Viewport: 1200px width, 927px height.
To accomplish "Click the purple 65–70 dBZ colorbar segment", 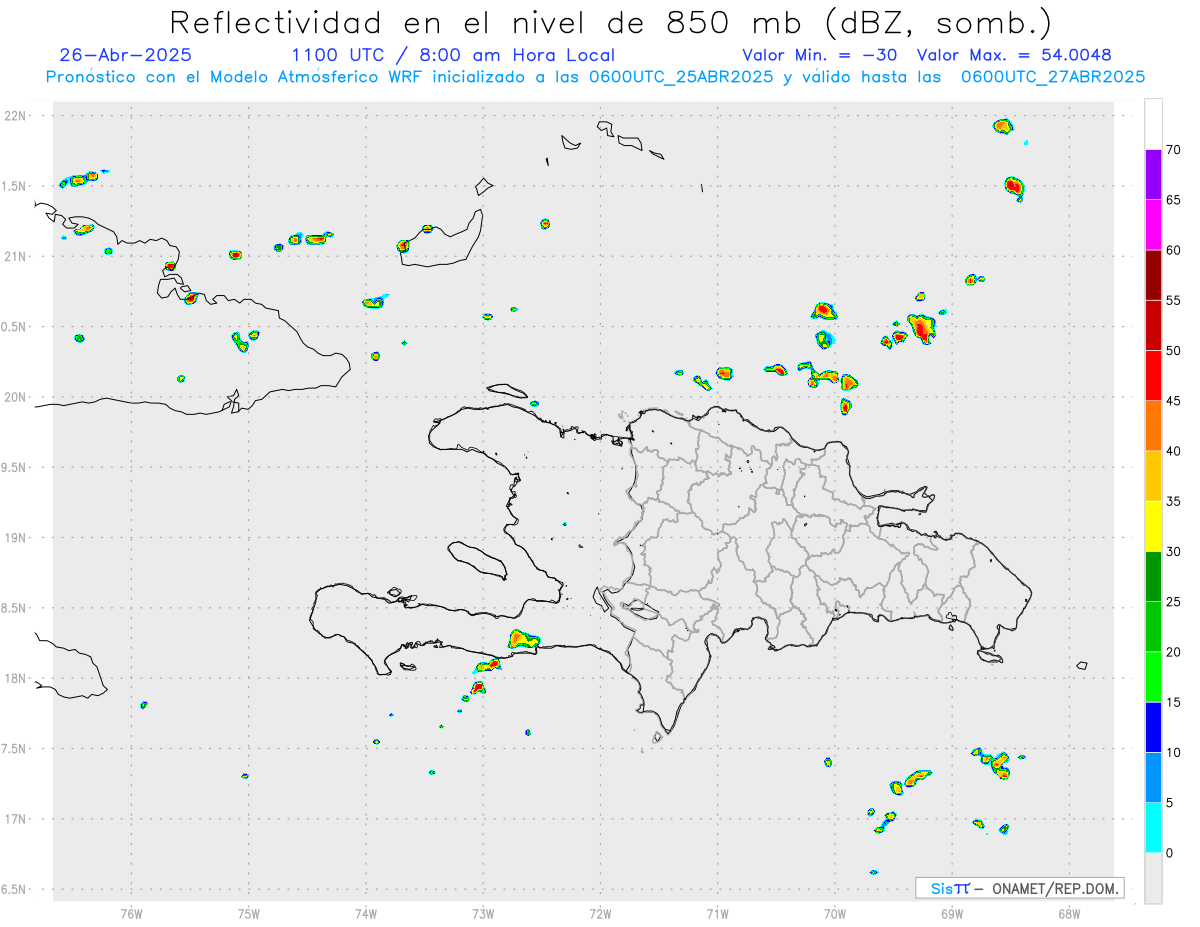I will click(1153, 175).
